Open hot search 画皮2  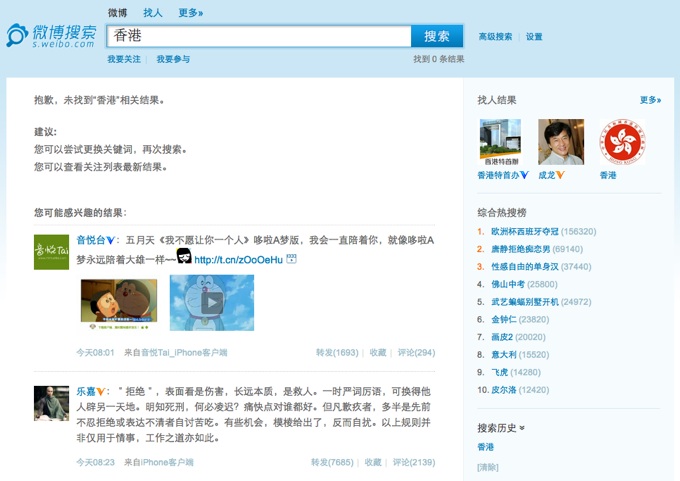[502, 337]
